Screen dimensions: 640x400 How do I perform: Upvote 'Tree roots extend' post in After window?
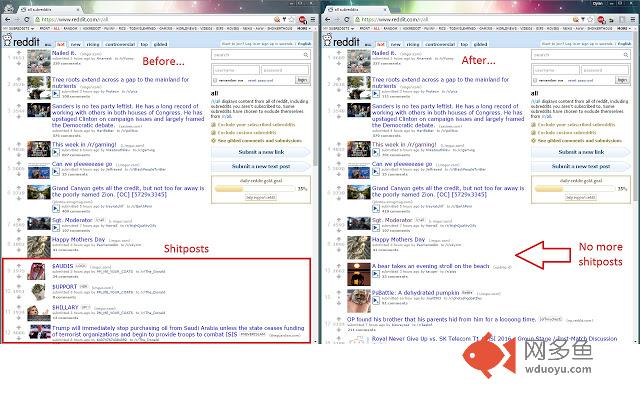[339, 79]
